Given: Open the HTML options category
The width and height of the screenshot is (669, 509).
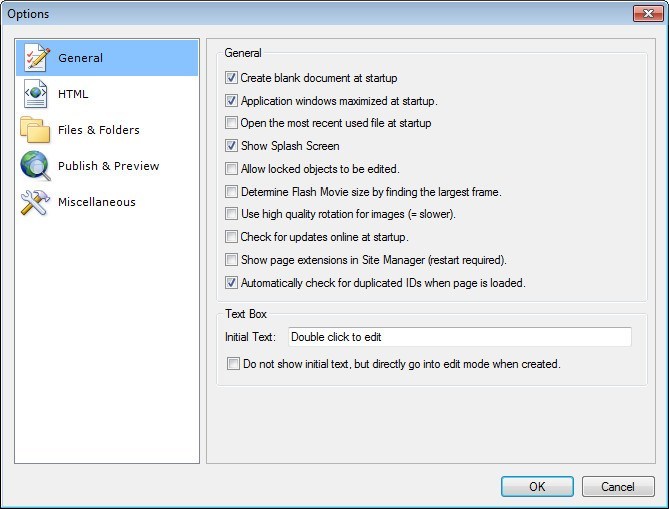Looking at the screenshot, I should pyautogui.click(x=73, y=94).
